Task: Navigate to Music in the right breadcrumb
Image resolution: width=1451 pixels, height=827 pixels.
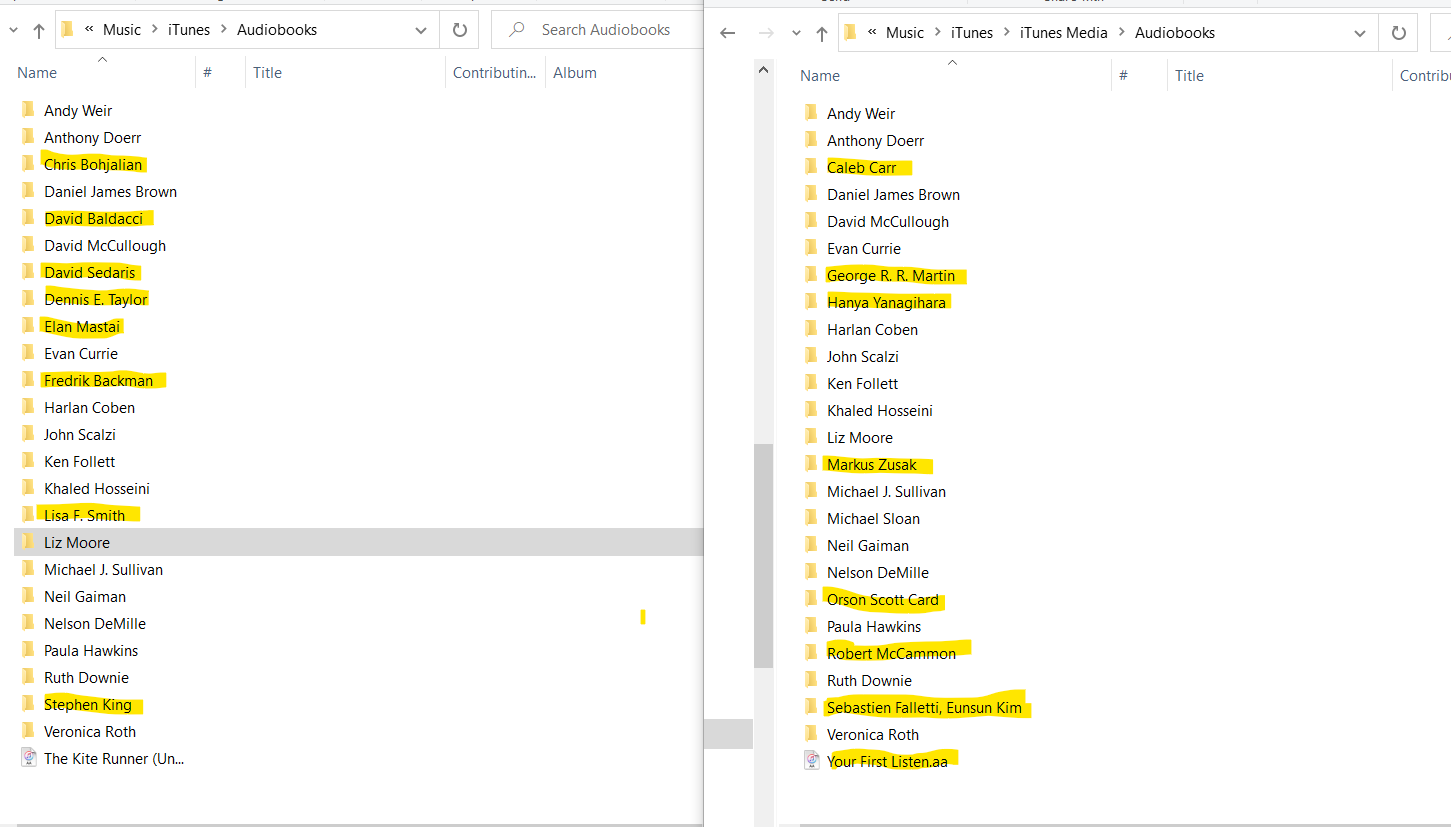Action: 905,33
